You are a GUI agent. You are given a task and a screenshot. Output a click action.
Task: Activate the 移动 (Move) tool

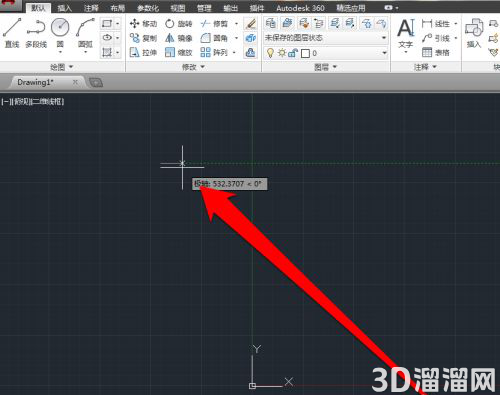click(143, 24)
